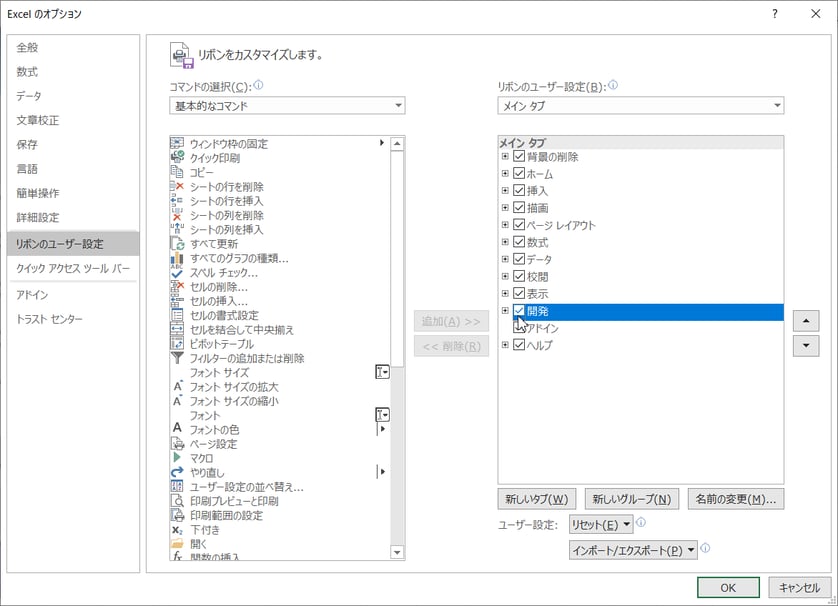838x606 pixels.
Task: Open the リボンのユーザー設定 メイン タブ dropdown
Action: click(x=641, y=106)
